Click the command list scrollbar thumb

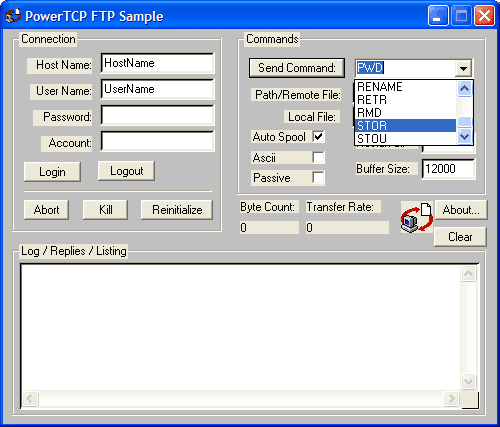464,122
